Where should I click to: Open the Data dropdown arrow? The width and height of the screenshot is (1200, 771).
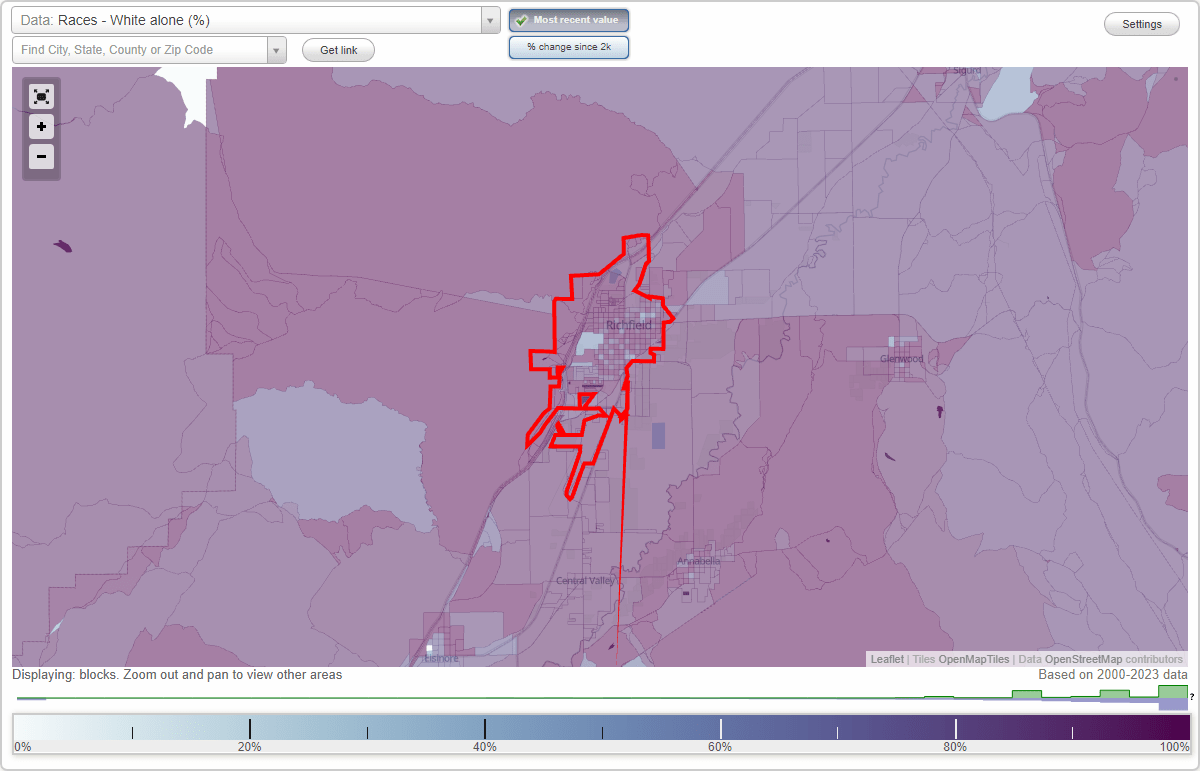(x=489, y=20)
